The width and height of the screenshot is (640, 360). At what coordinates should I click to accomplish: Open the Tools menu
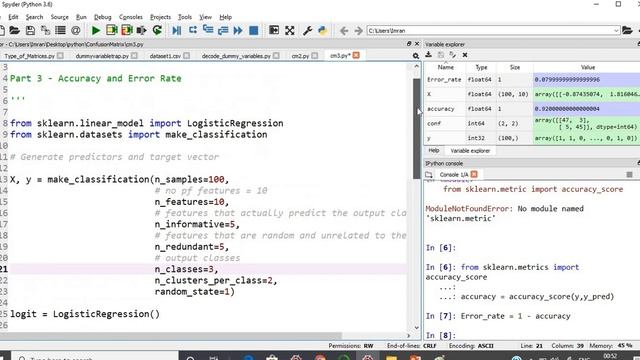click(x=185, y=17)
